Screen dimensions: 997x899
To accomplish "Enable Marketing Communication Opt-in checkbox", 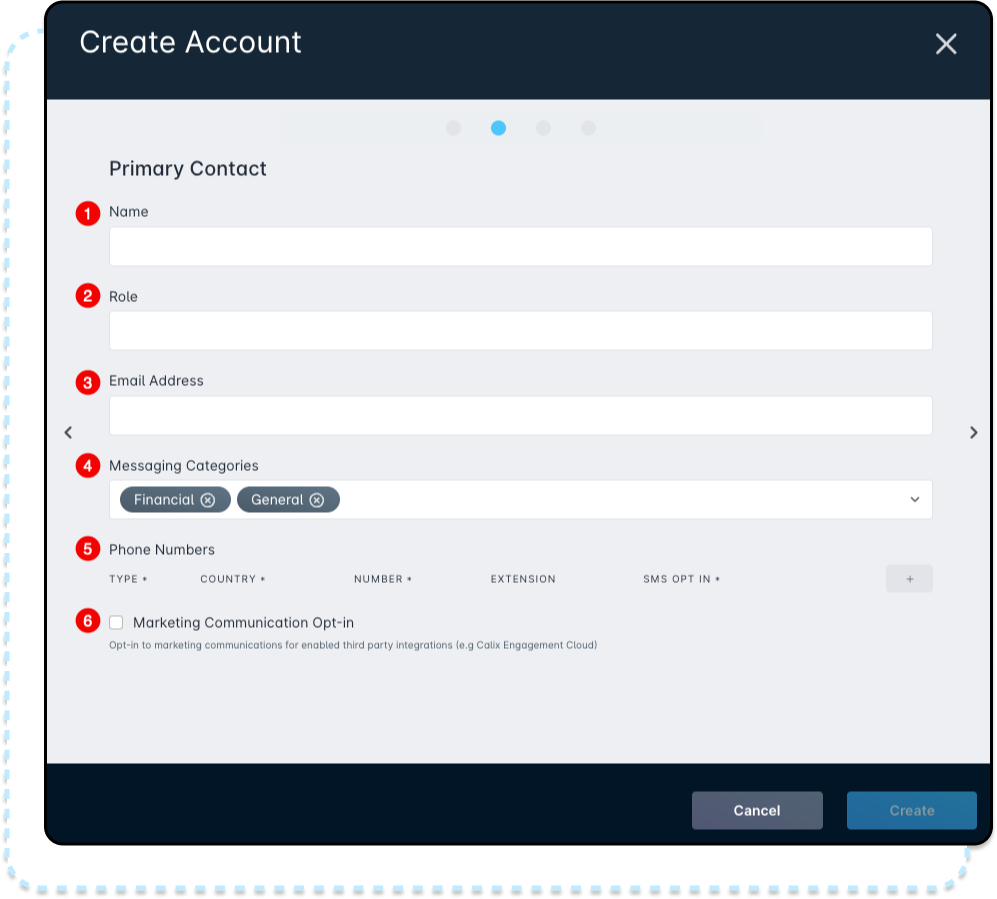I will [x=116, y=622].
